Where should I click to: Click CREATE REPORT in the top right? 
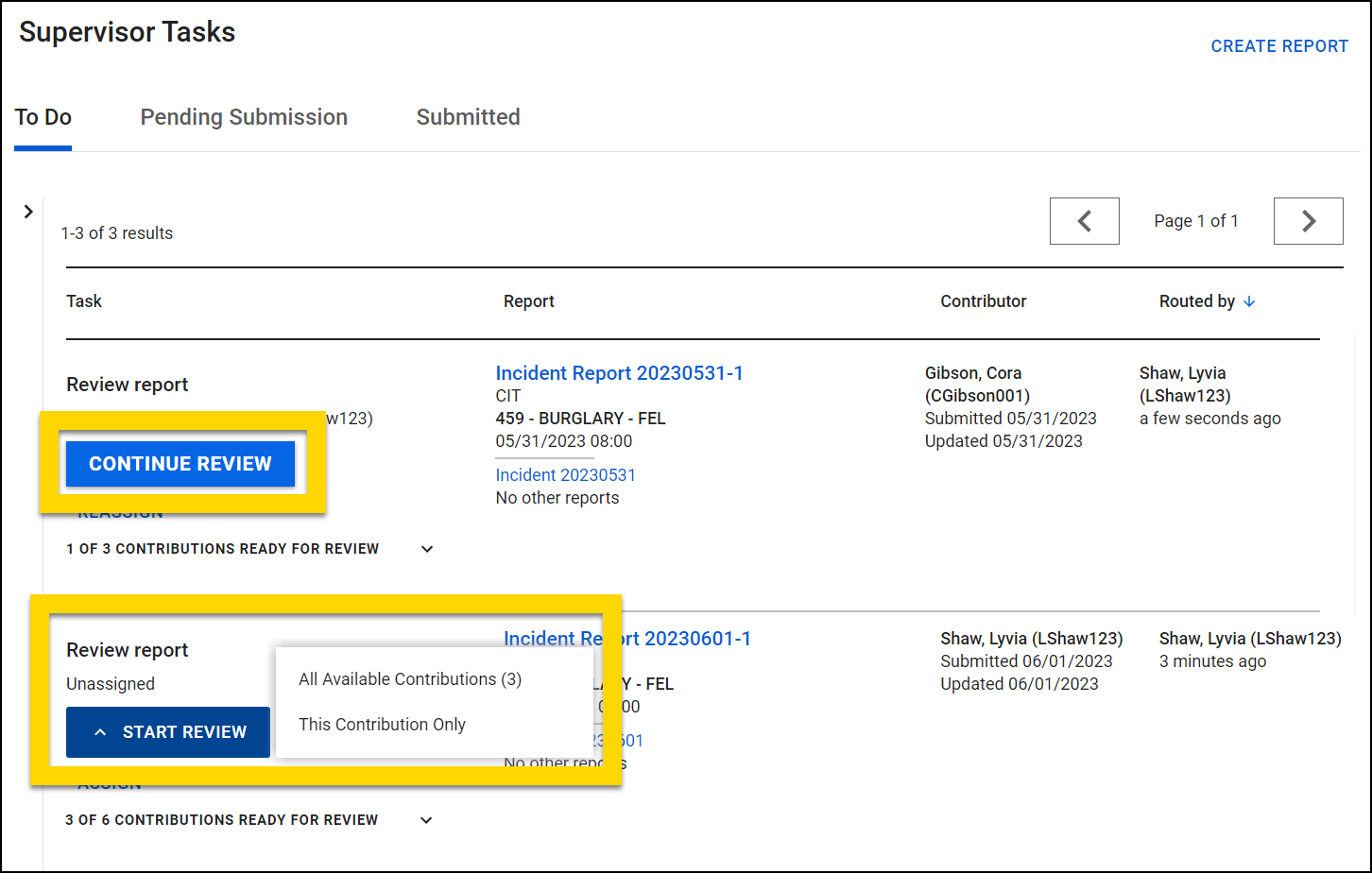tap(1279, 45)
